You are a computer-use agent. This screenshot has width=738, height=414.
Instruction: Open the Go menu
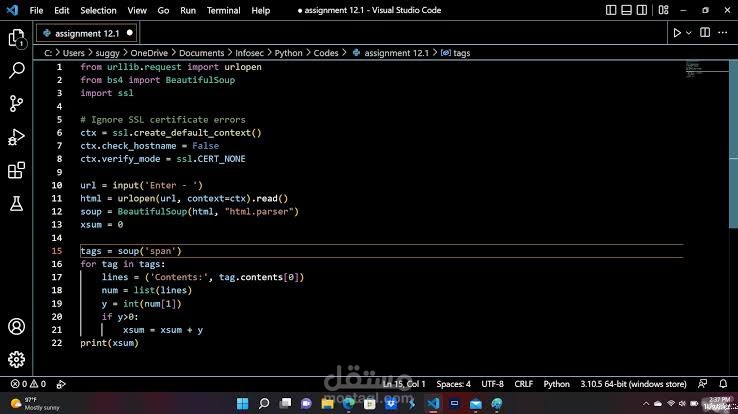tap(163, 10)
